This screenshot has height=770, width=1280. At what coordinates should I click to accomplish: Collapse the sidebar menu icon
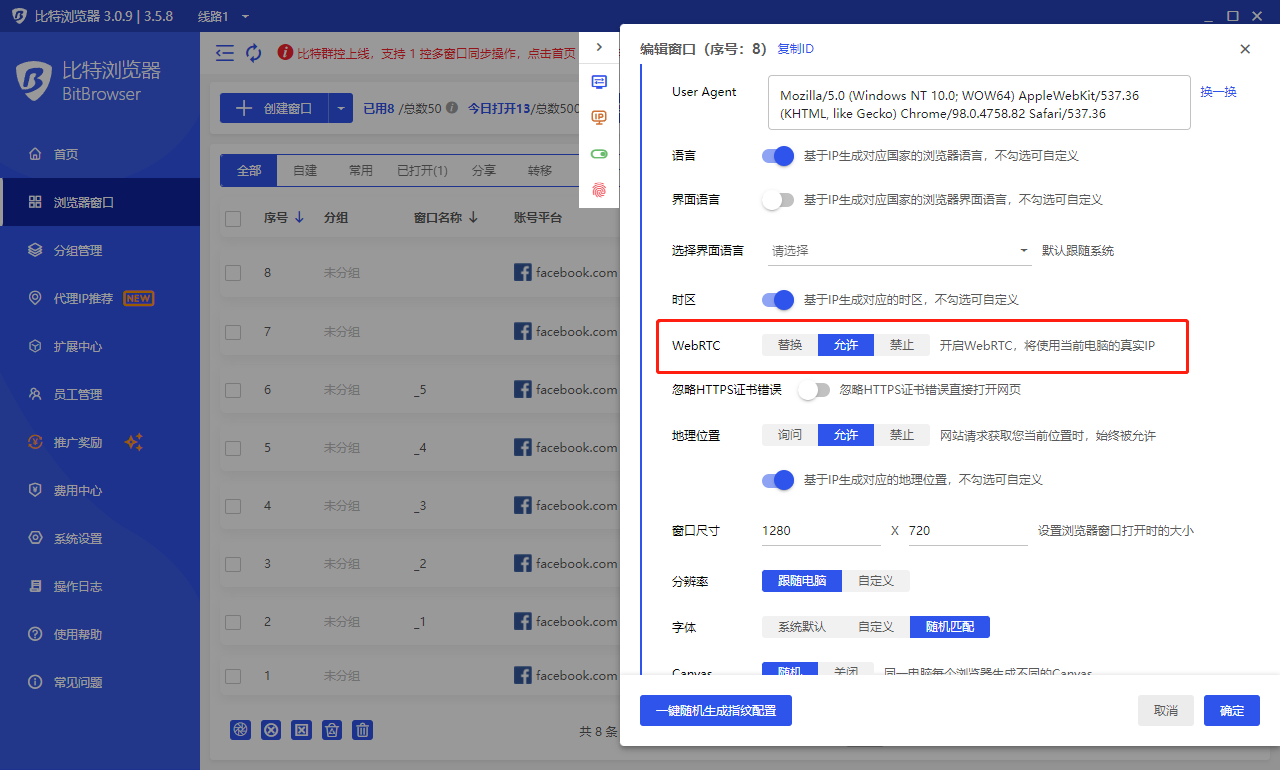click(225, 53)
